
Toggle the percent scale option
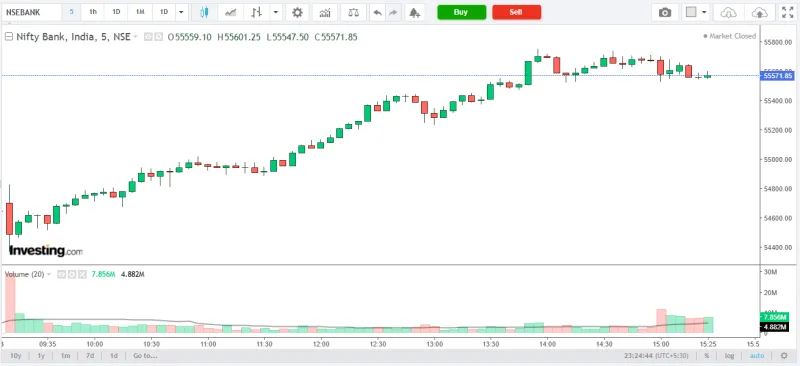click(707, 356)
